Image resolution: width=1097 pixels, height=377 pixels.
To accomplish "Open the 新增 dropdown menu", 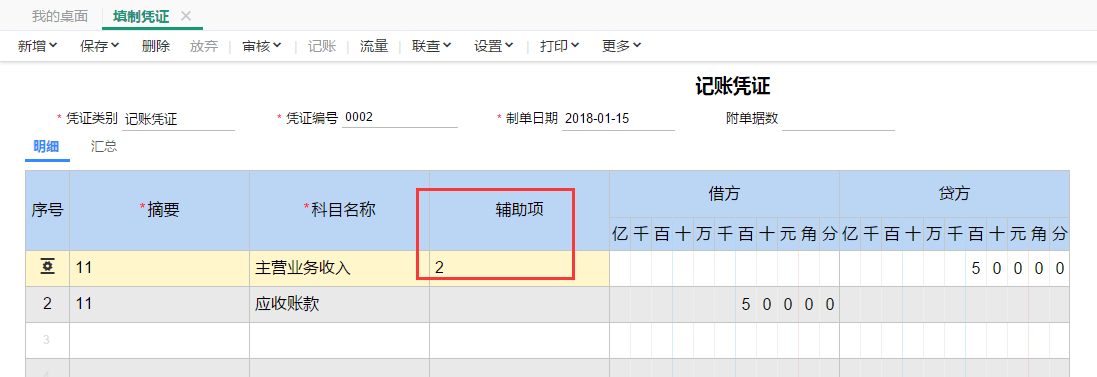I will [37, 46].
